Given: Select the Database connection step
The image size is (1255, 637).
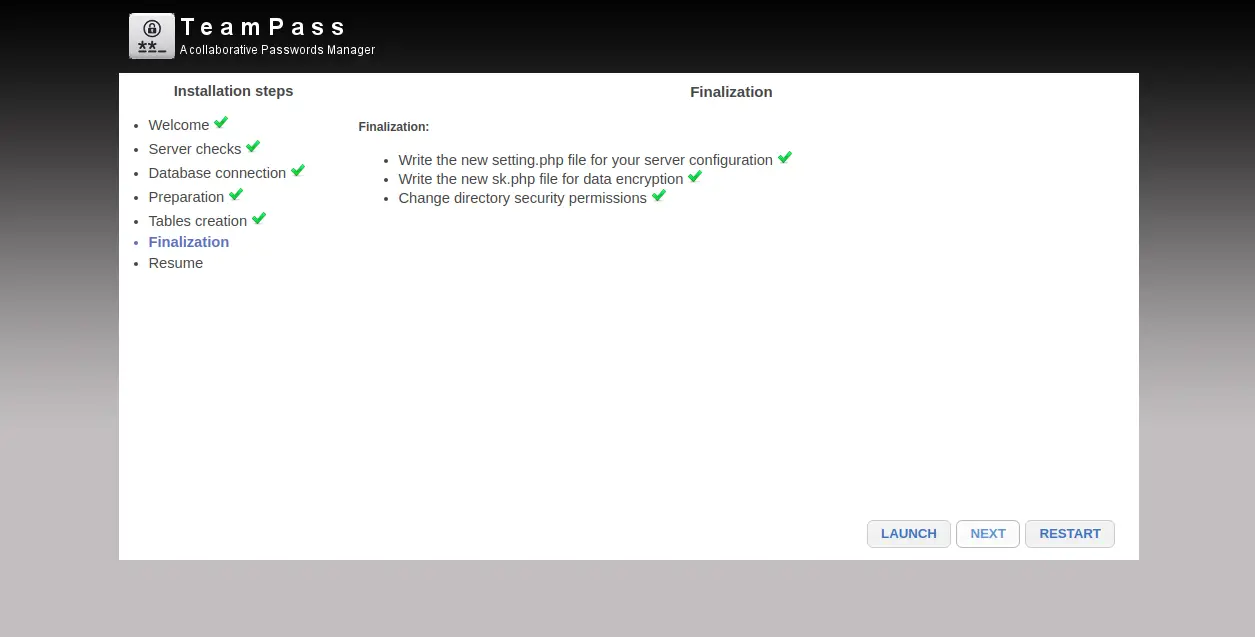Looking at the screenshot, I should click(x=217, y=173).
